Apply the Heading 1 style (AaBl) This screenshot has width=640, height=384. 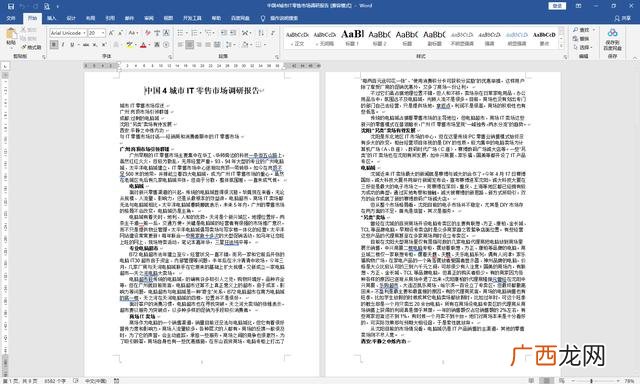pos(352,37)
